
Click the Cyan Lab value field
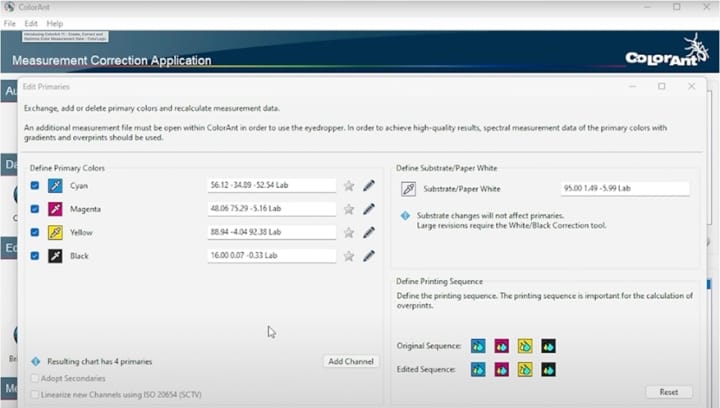pos(272,185)
